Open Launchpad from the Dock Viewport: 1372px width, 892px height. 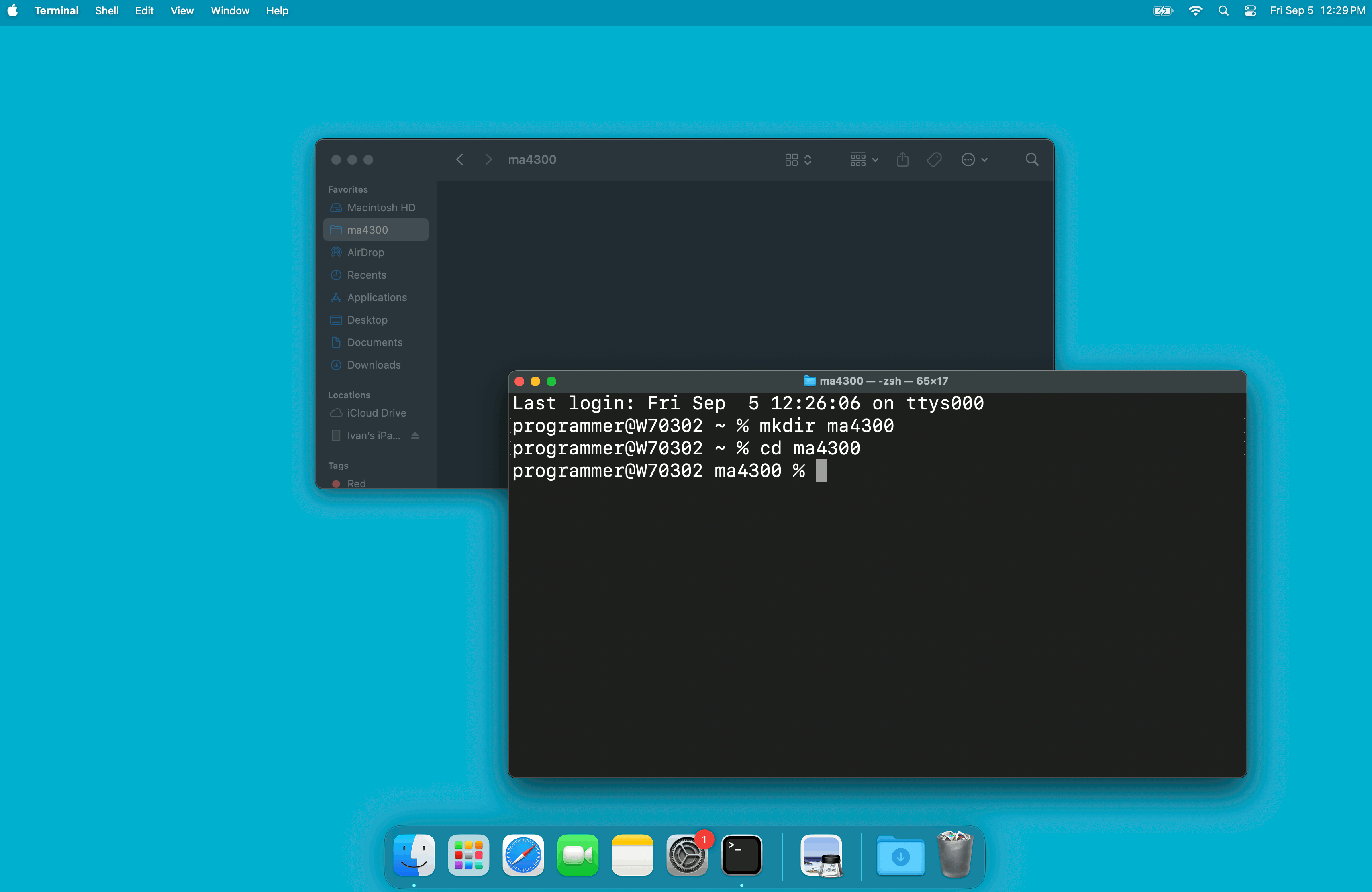click(x=468, y=855)
